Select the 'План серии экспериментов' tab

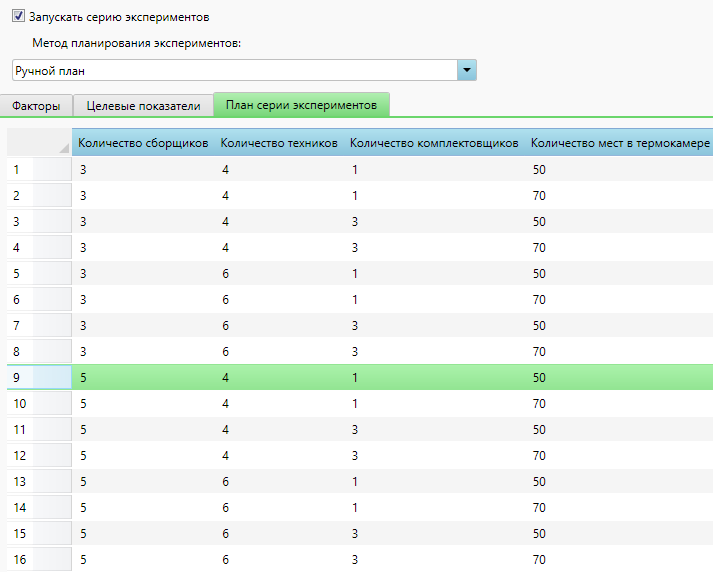(x=301, y=105)
